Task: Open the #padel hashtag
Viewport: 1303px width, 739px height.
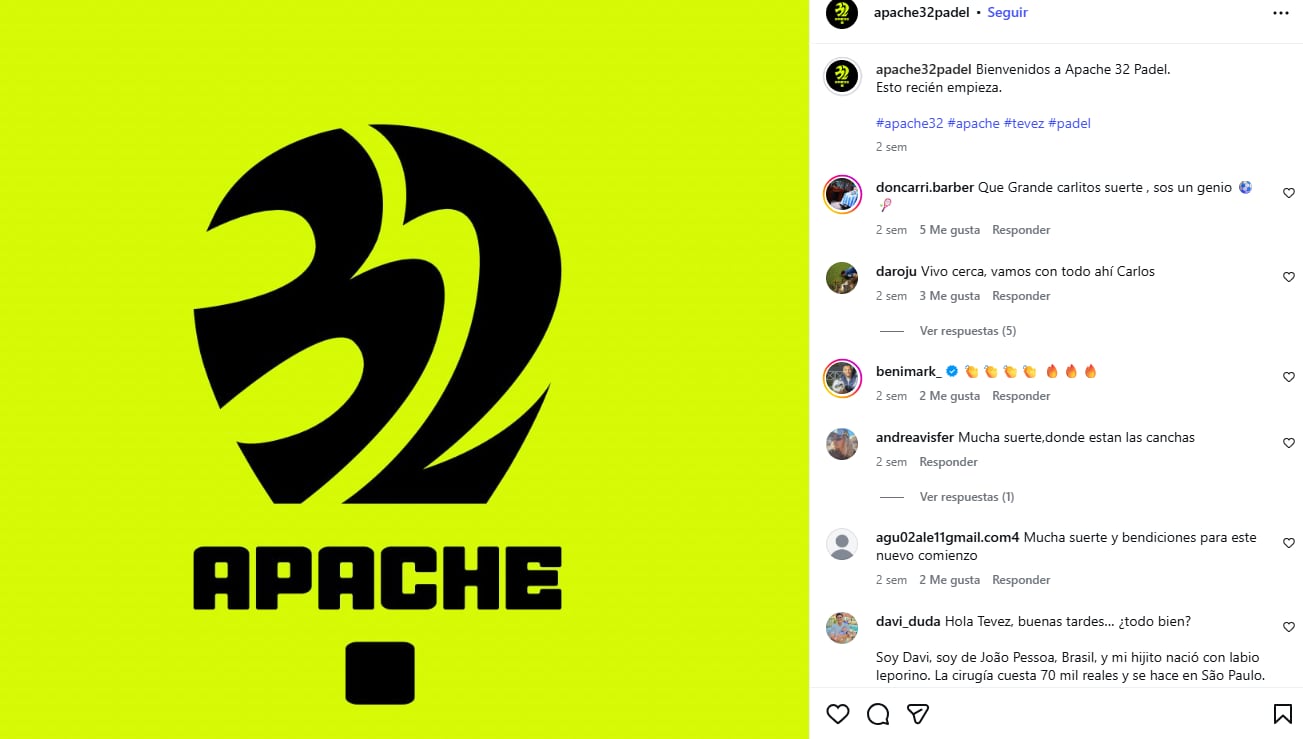Action: pos(1070,124)
